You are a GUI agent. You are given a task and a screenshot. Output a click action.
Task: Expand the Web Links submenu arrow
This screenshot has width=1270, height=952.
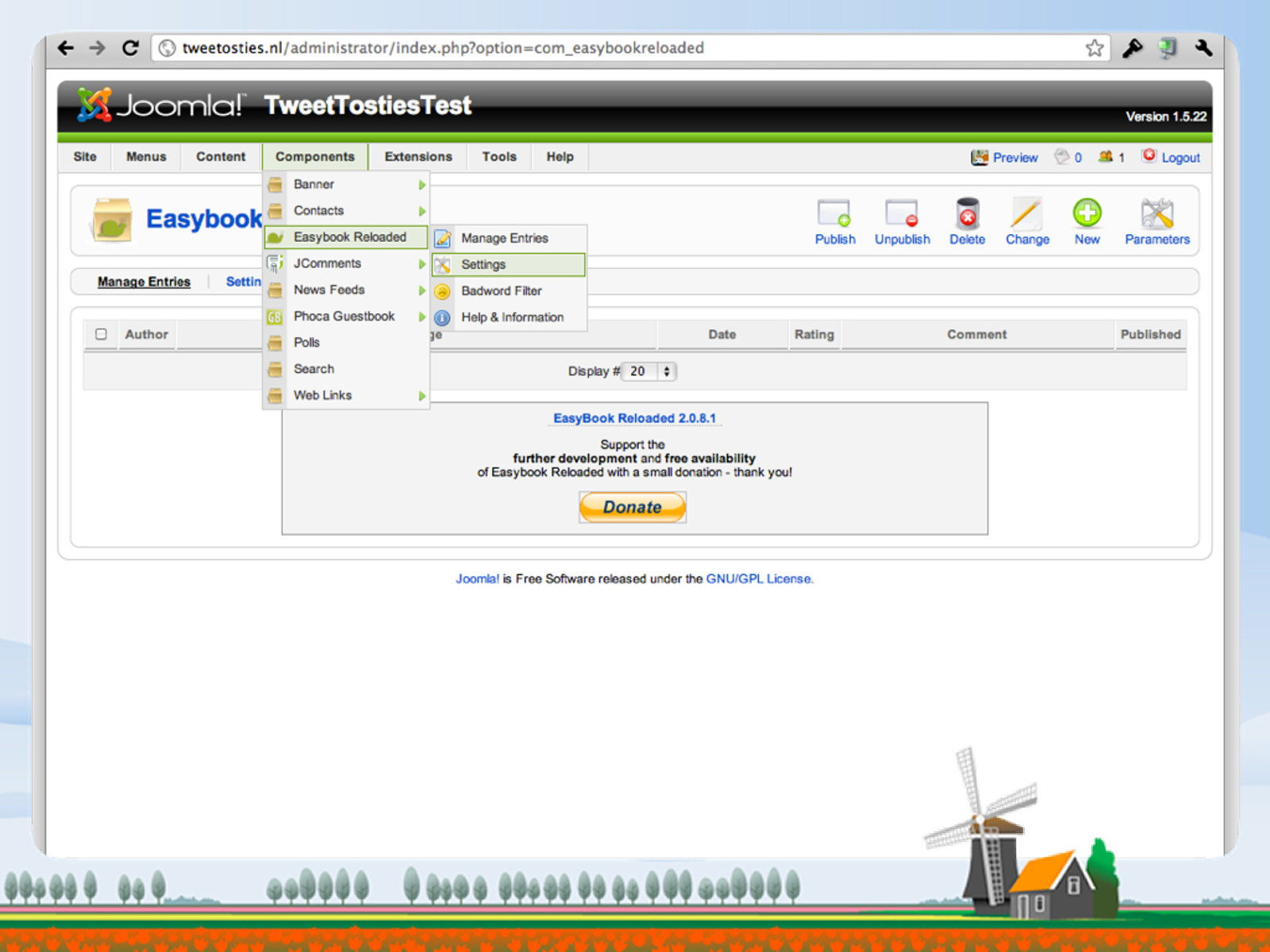tap(422, 396)
